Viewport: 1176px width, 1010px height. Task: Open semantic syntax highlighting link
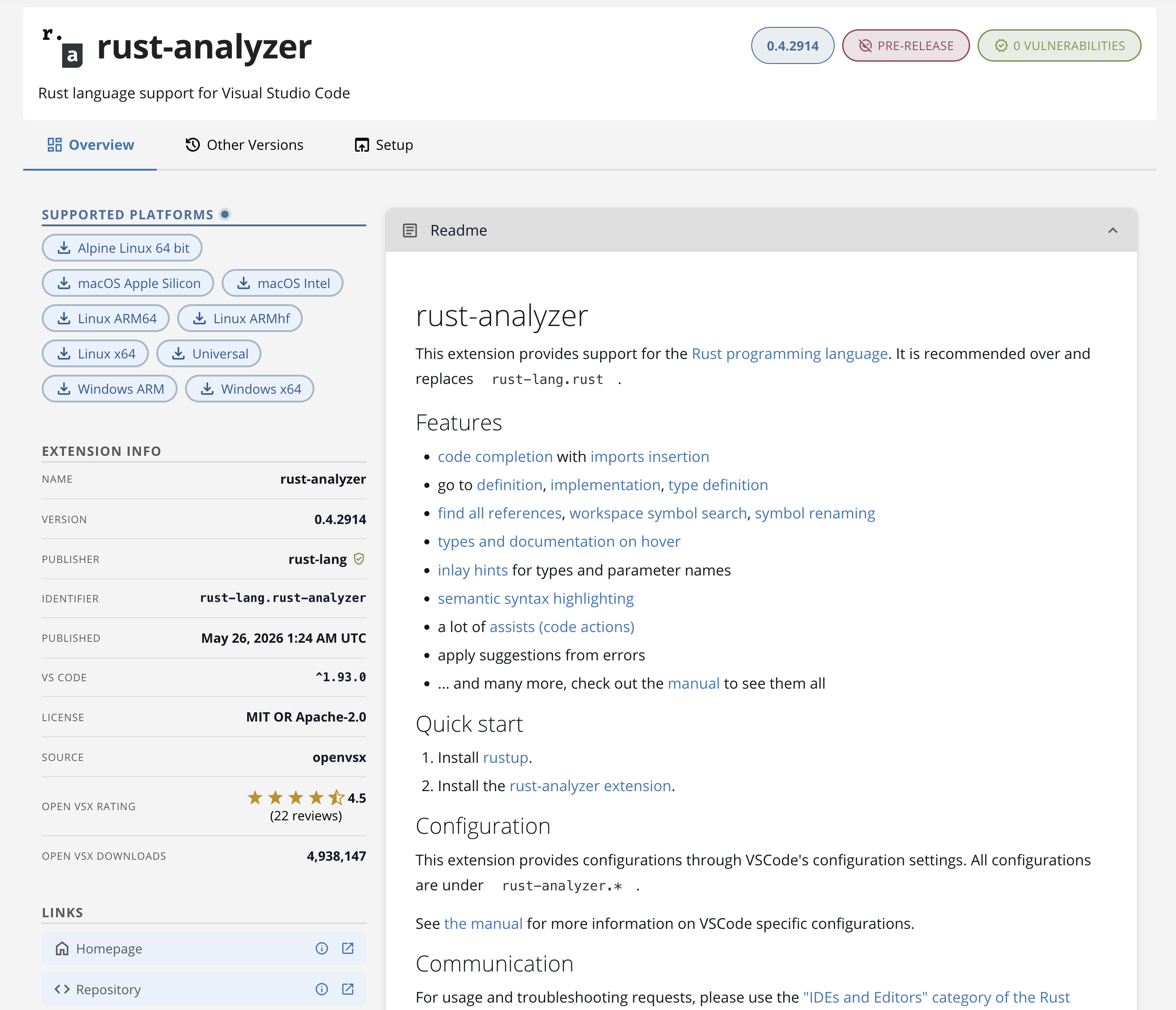click(x=536, y=598)
